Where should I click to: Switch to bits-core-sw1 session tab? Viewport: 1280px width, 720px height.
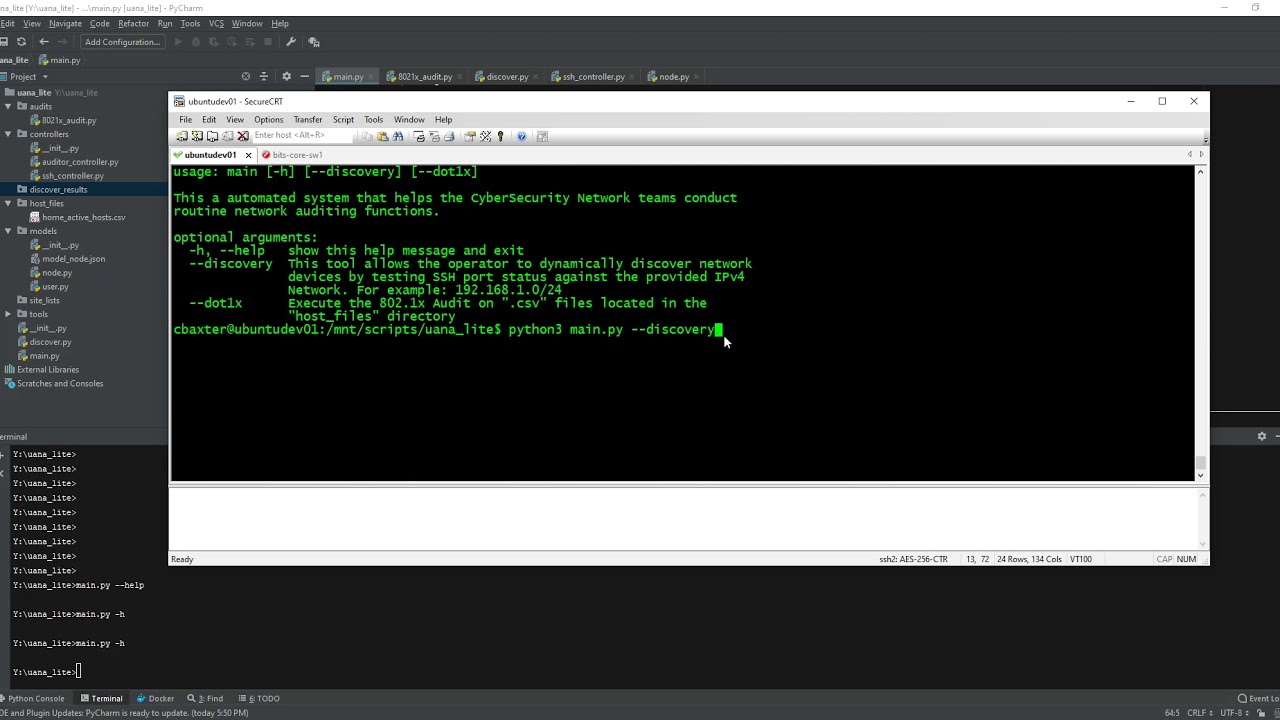tap(291, 155)
